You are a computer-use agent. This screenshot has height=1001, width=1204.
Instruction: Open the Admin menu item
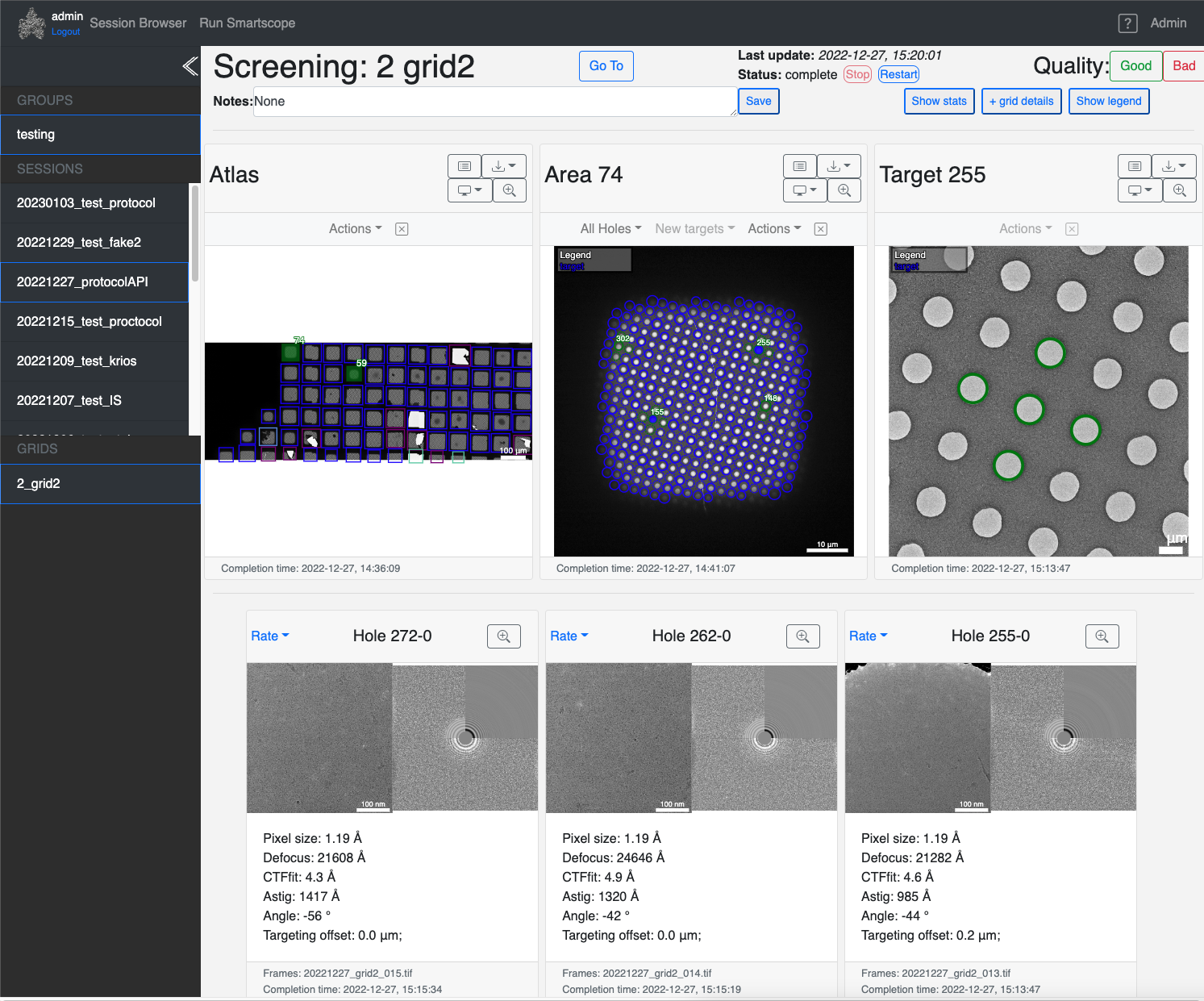pyautogui.click(x=1169, y=23)
